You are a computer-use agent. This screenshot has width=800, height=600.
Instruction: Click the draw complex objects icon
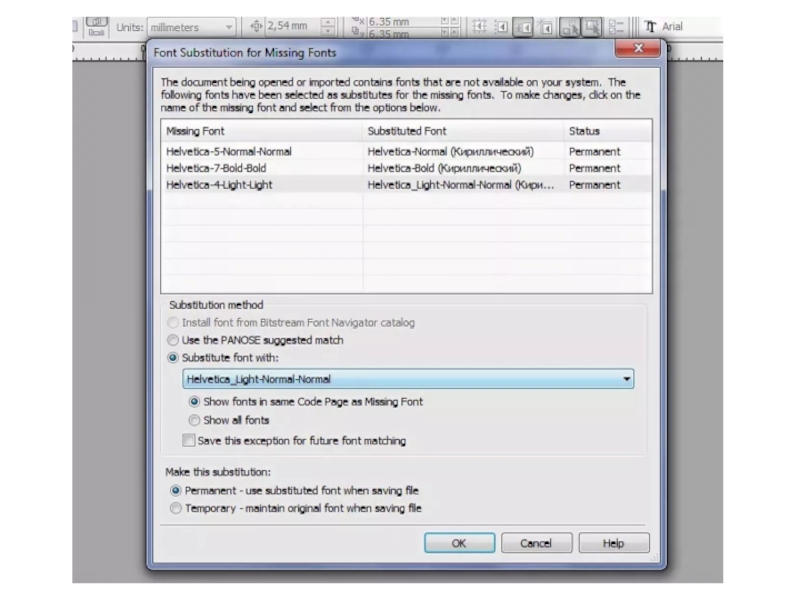coord(570,27)
